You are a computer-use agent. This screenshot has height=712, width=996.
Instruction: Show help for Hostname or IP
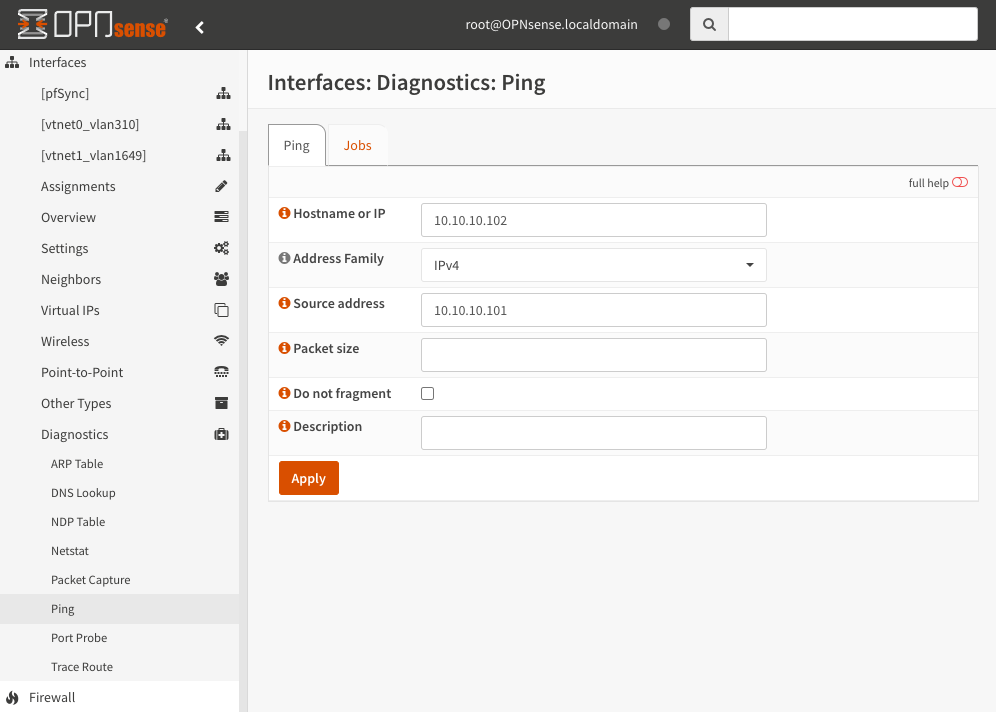click(x=285, y=213)
